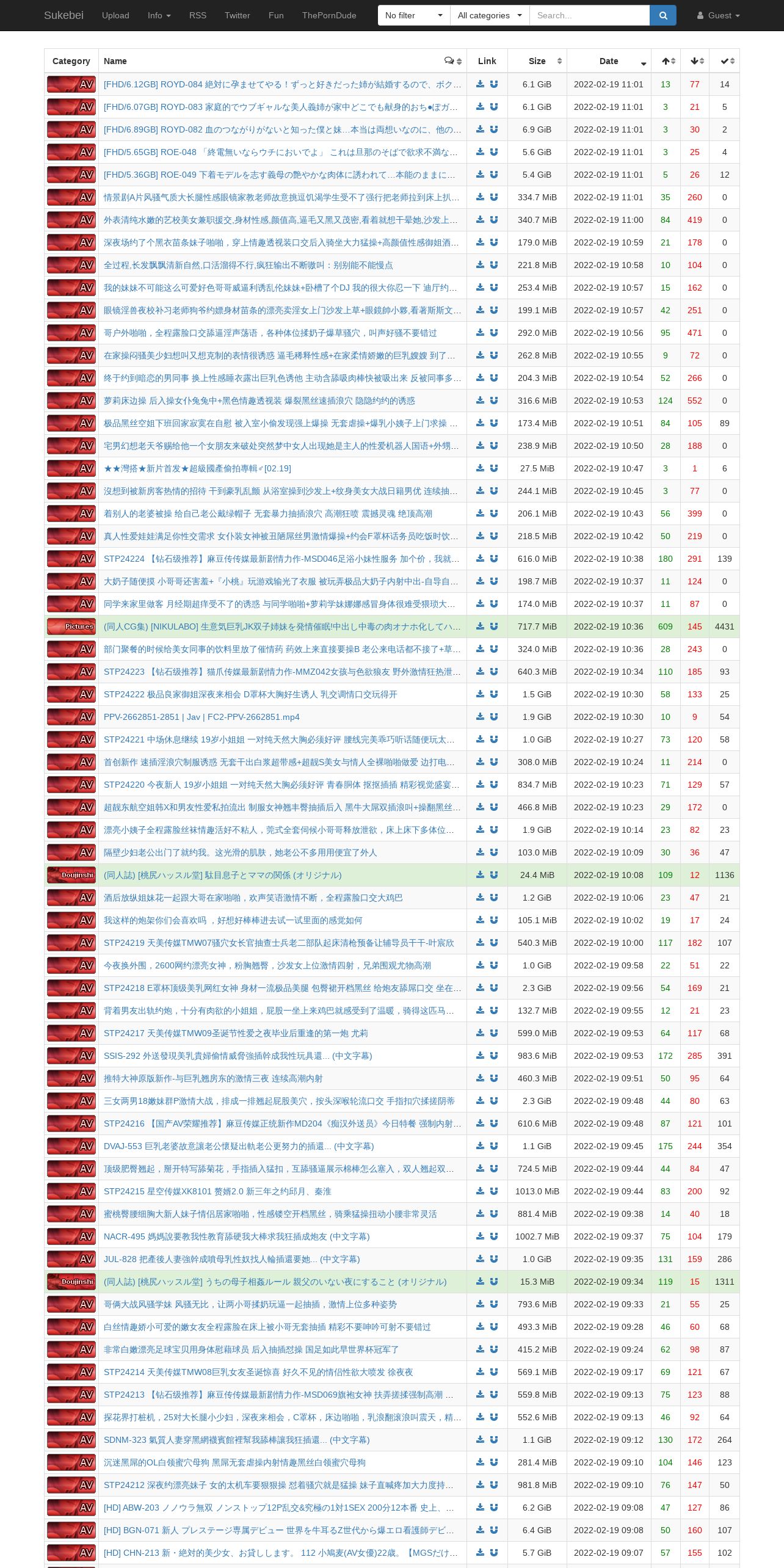Open magnet link for ROE-049 row
The width and height of the screenshot is (784, 1568).
coord(494,175)
